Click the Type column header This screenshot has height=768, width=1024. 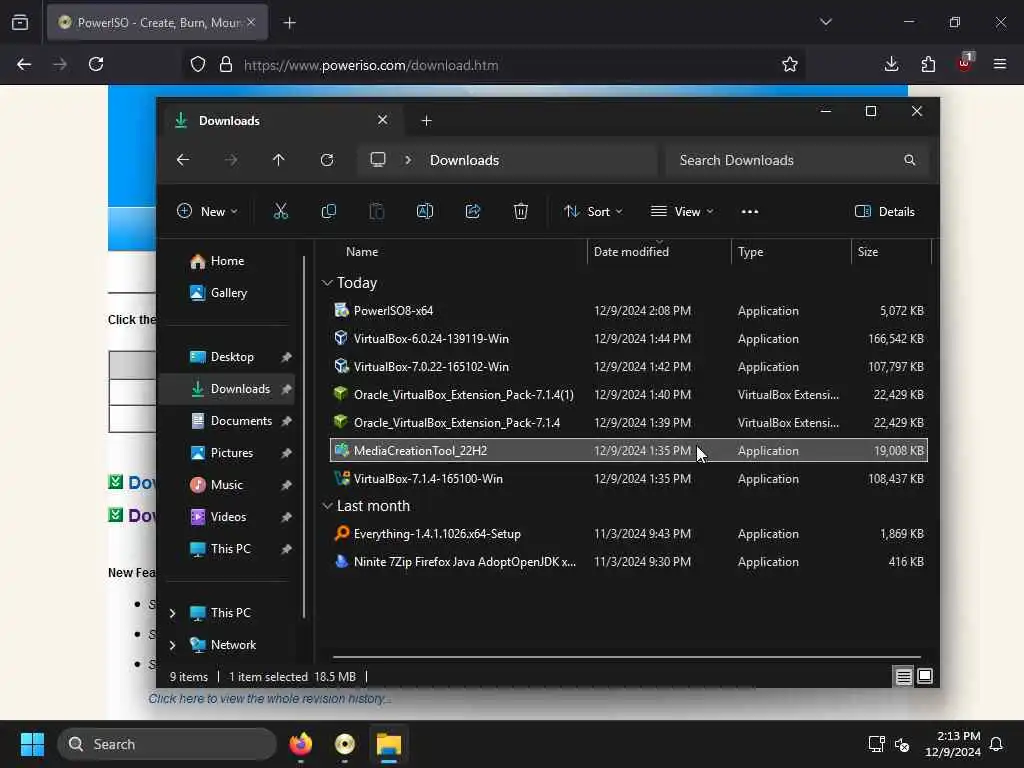click(x=790, y=252)
